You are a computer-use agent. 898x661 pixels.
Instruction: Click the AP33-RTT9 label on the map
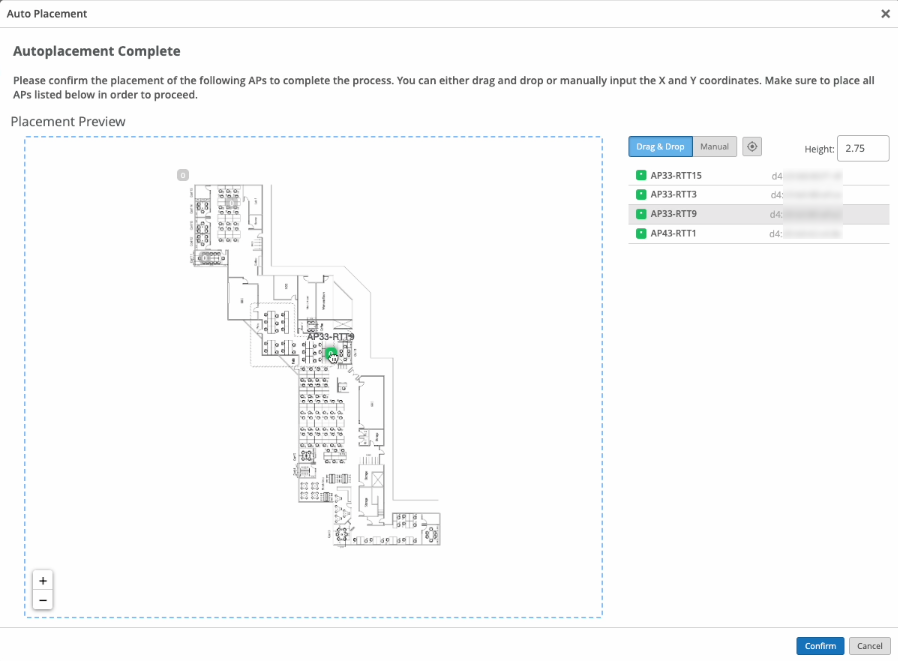coord(330,336)
